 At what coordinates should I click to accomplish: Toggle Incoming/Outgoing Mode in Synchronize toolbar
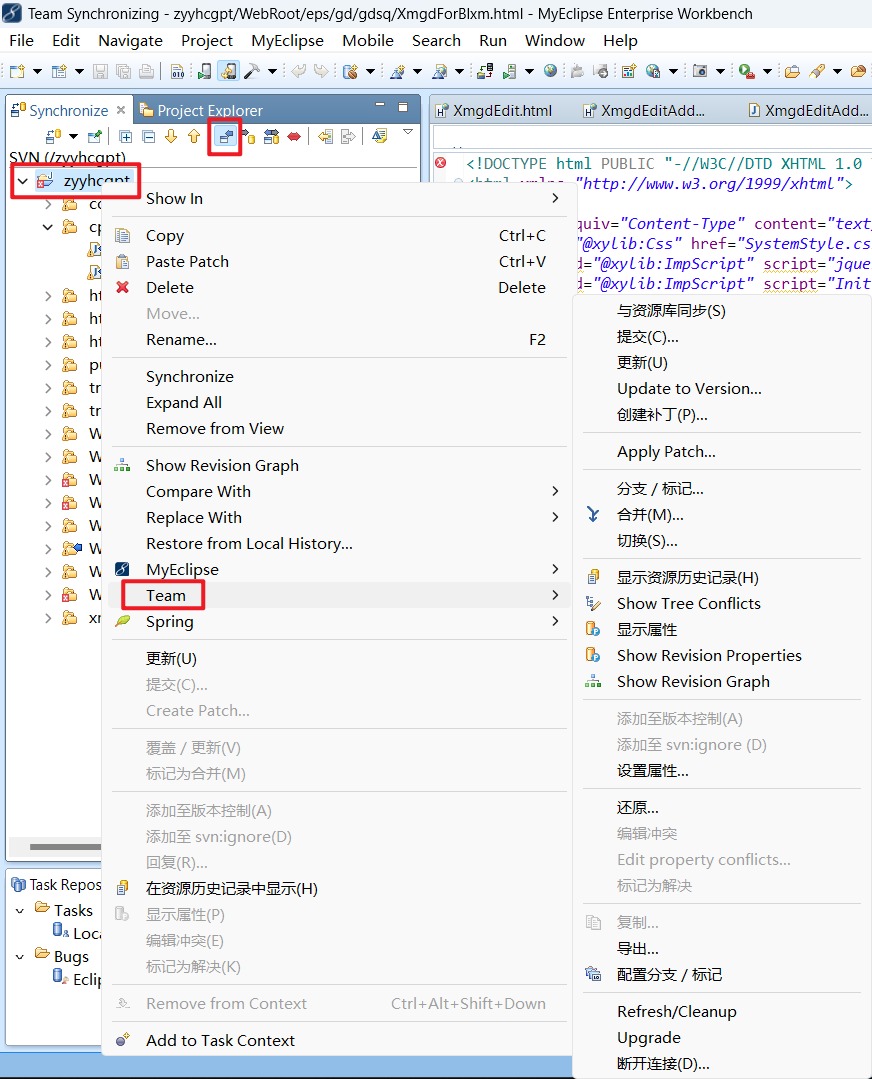(x=271, y=136)
